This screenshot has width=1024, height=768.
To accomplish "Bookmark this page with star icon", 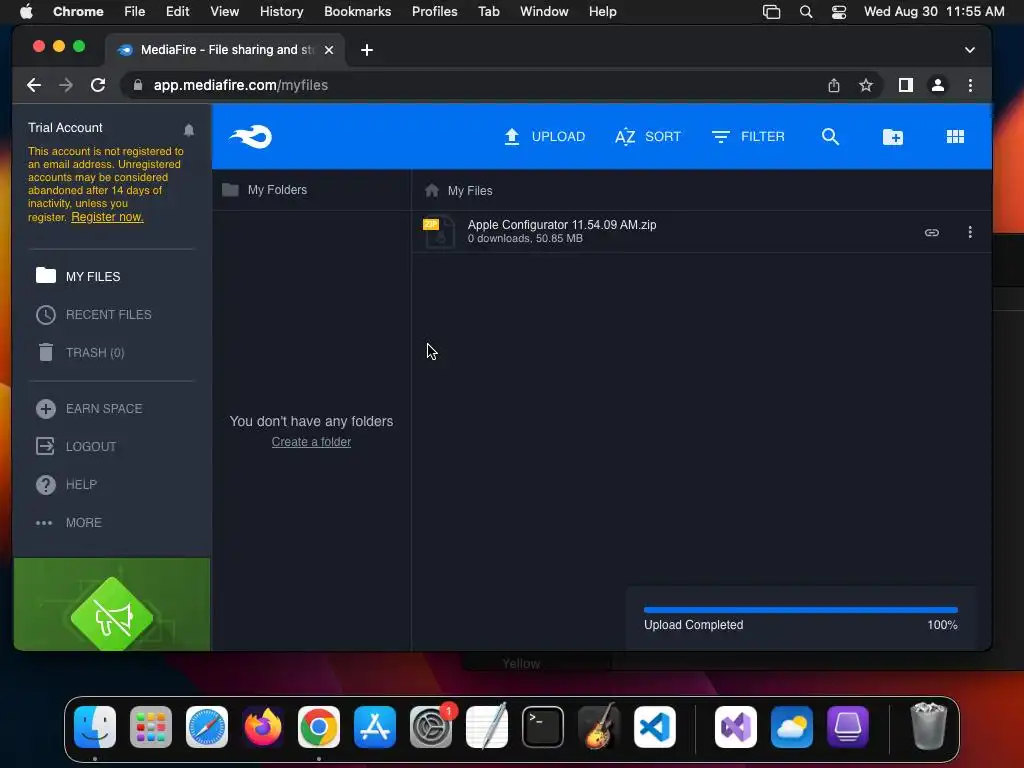I will click(866, 85).
